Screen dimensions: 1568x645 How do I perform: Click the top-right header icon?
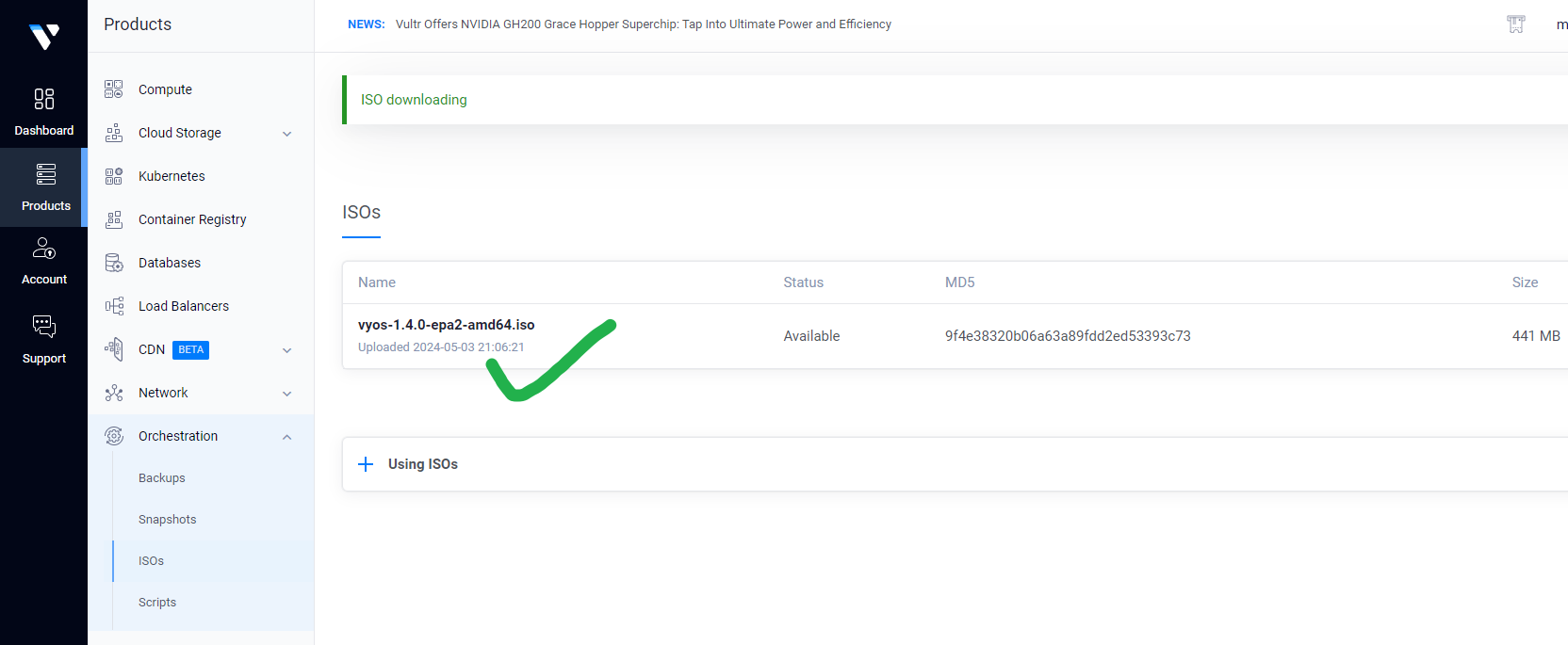coord(1516,24)
